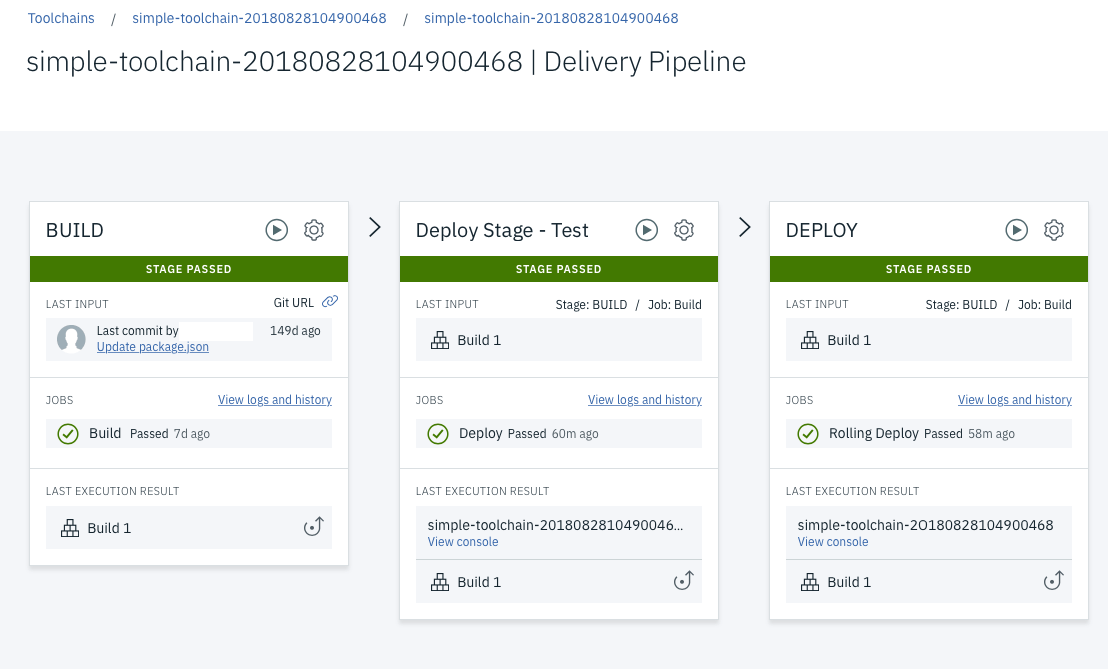The width and height of the screenshot is (1108, 669).
Task: Run the BUILD stage
Action: click(276, 230)
